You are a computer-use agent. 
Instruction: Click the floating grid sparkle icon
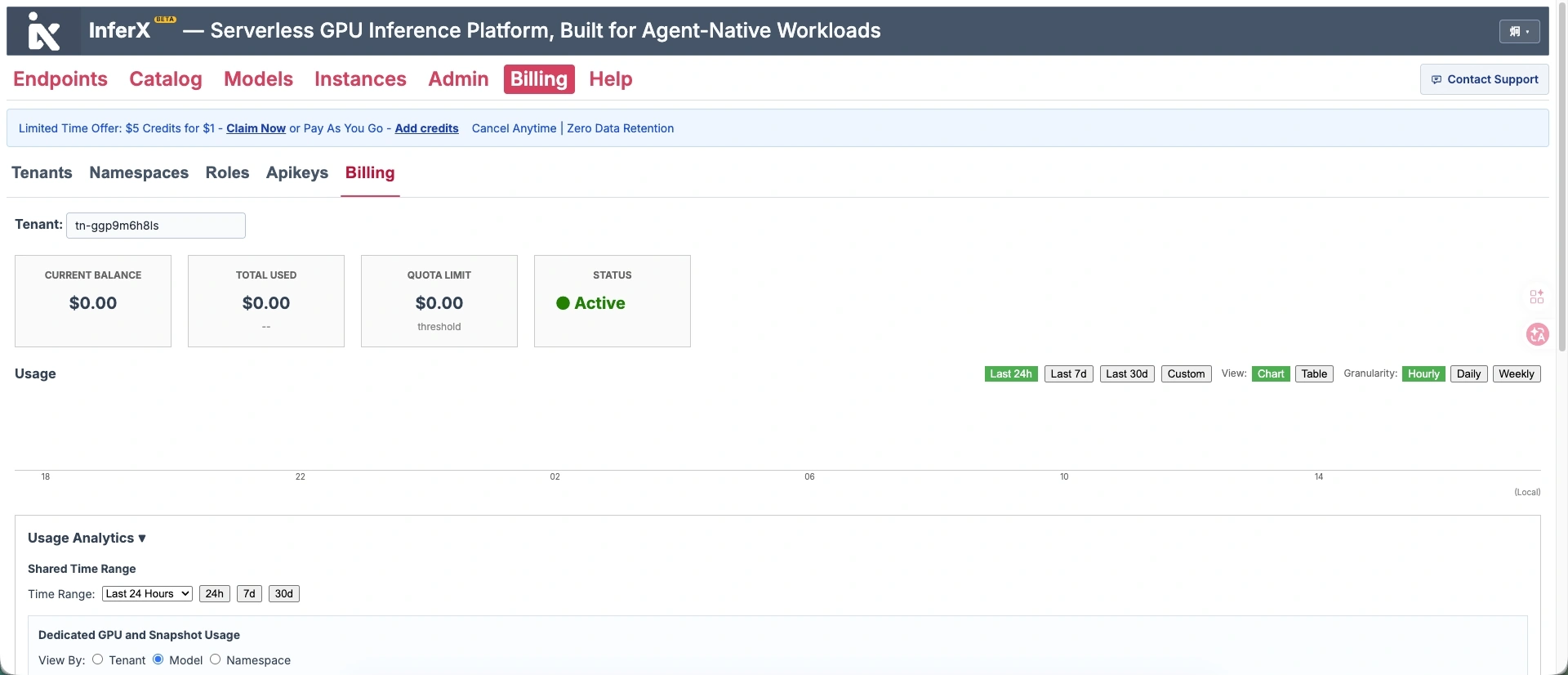[1537, 297]
